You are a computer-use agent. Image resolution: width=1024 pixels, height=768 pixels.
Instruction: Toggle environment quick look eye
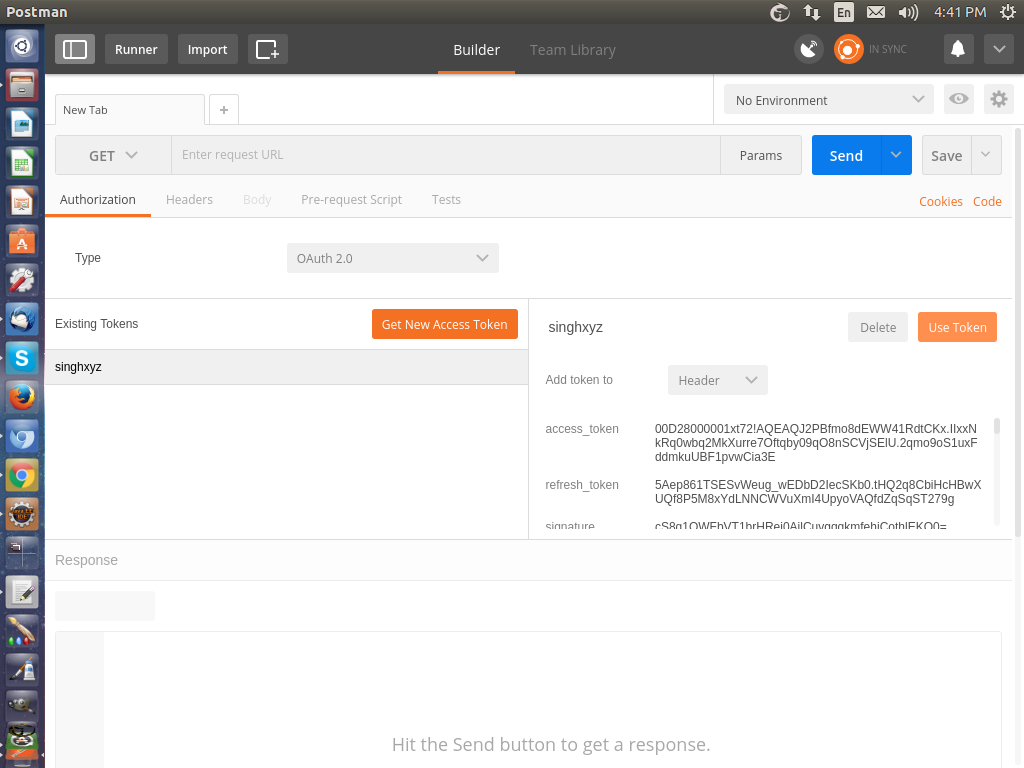958,99
